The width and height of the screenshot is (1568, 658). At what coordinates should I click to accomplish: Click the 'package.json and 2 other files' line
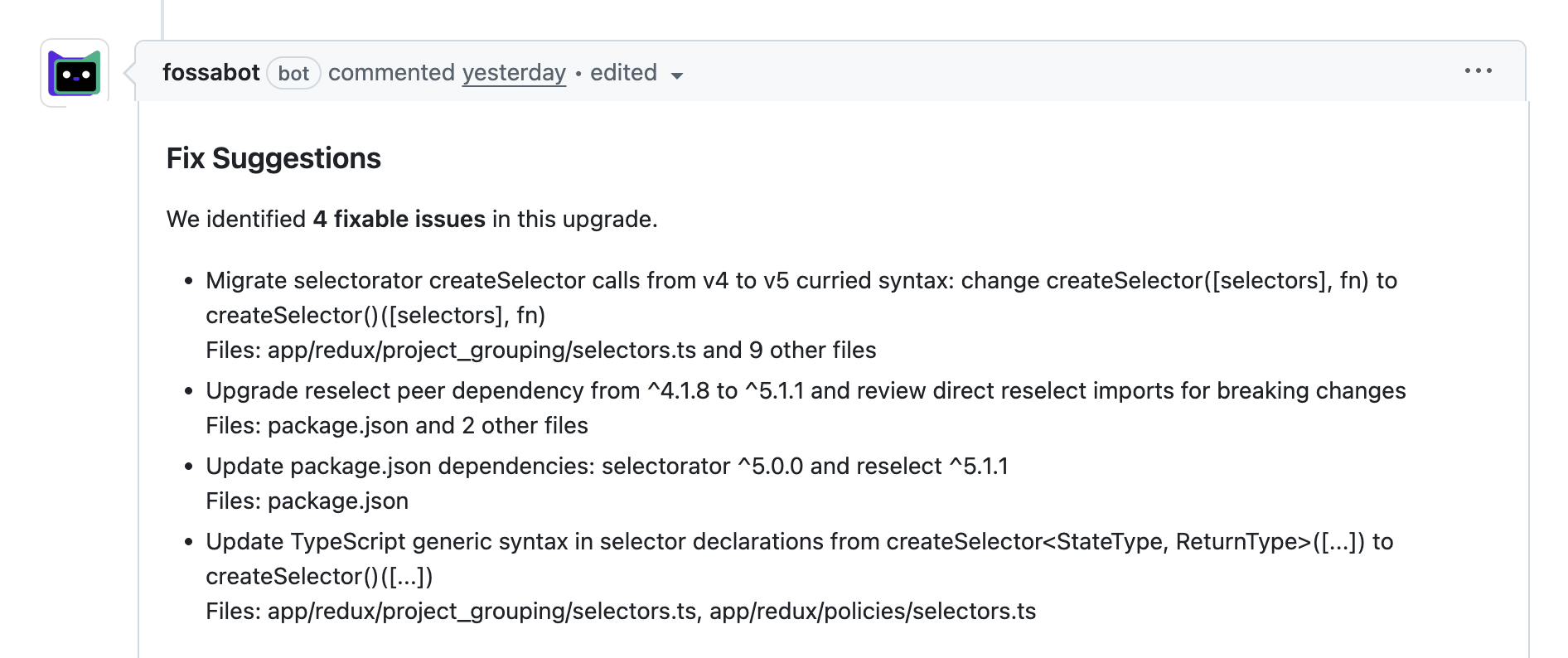pyautogui.click(x=396, y=426)
